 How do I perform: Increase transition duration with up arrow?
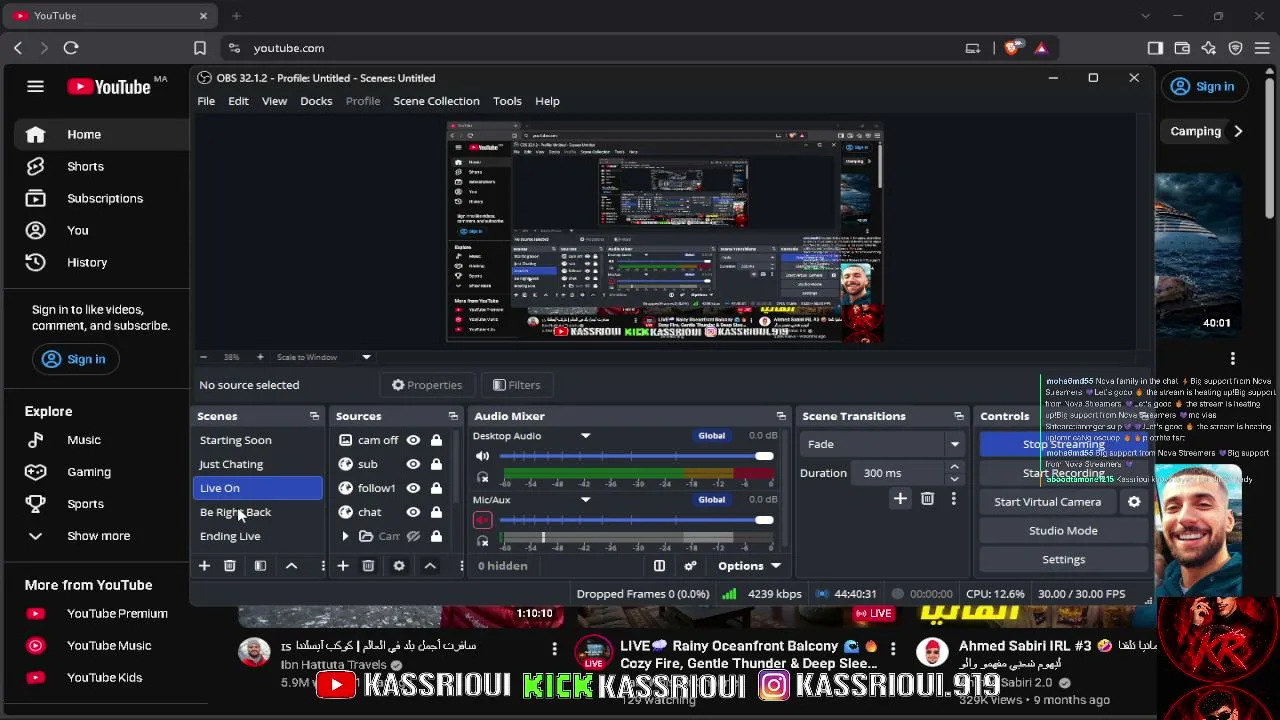tap(954, 467)
